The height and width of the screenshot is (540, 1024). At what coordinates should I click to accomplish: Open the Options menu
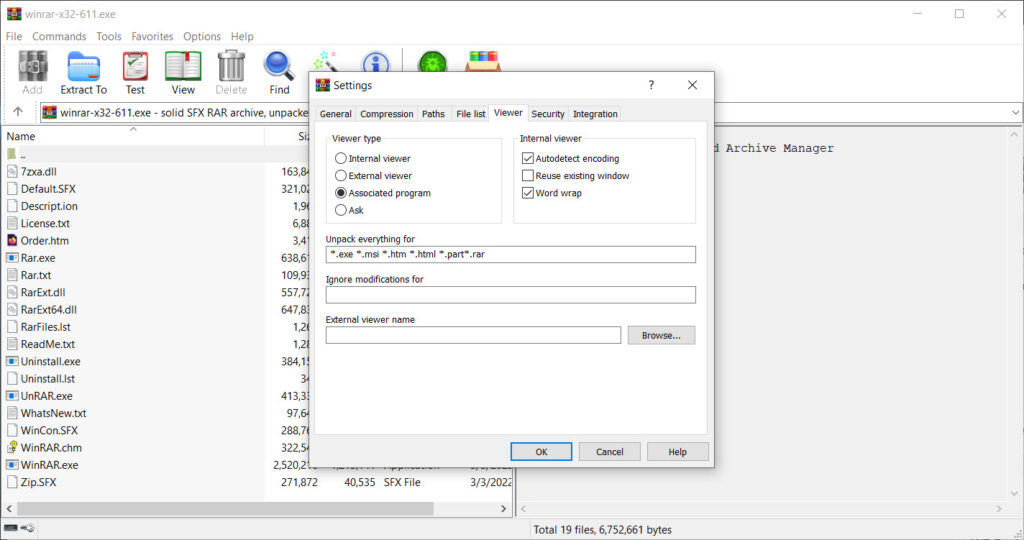(202, 37)
